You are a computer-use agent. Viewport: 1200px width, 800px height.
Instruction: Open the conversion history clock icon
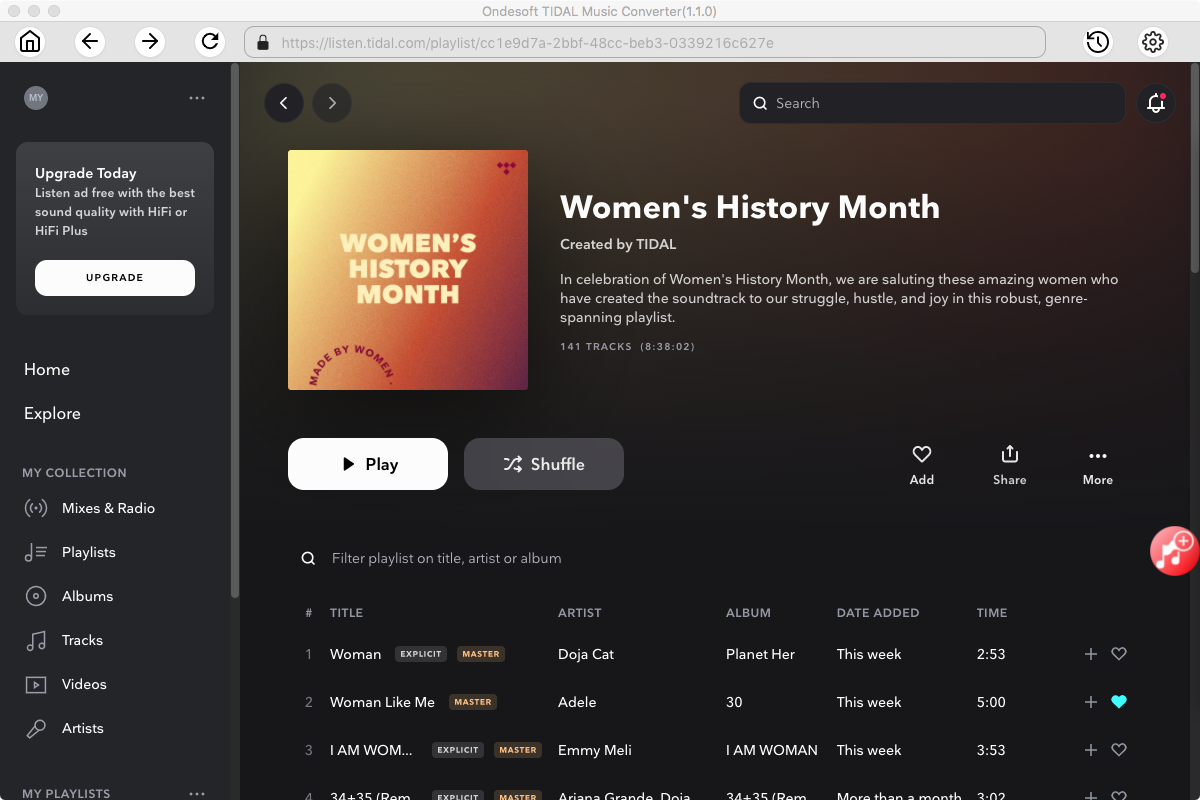pyautogui.click(x=1098, y=42)
